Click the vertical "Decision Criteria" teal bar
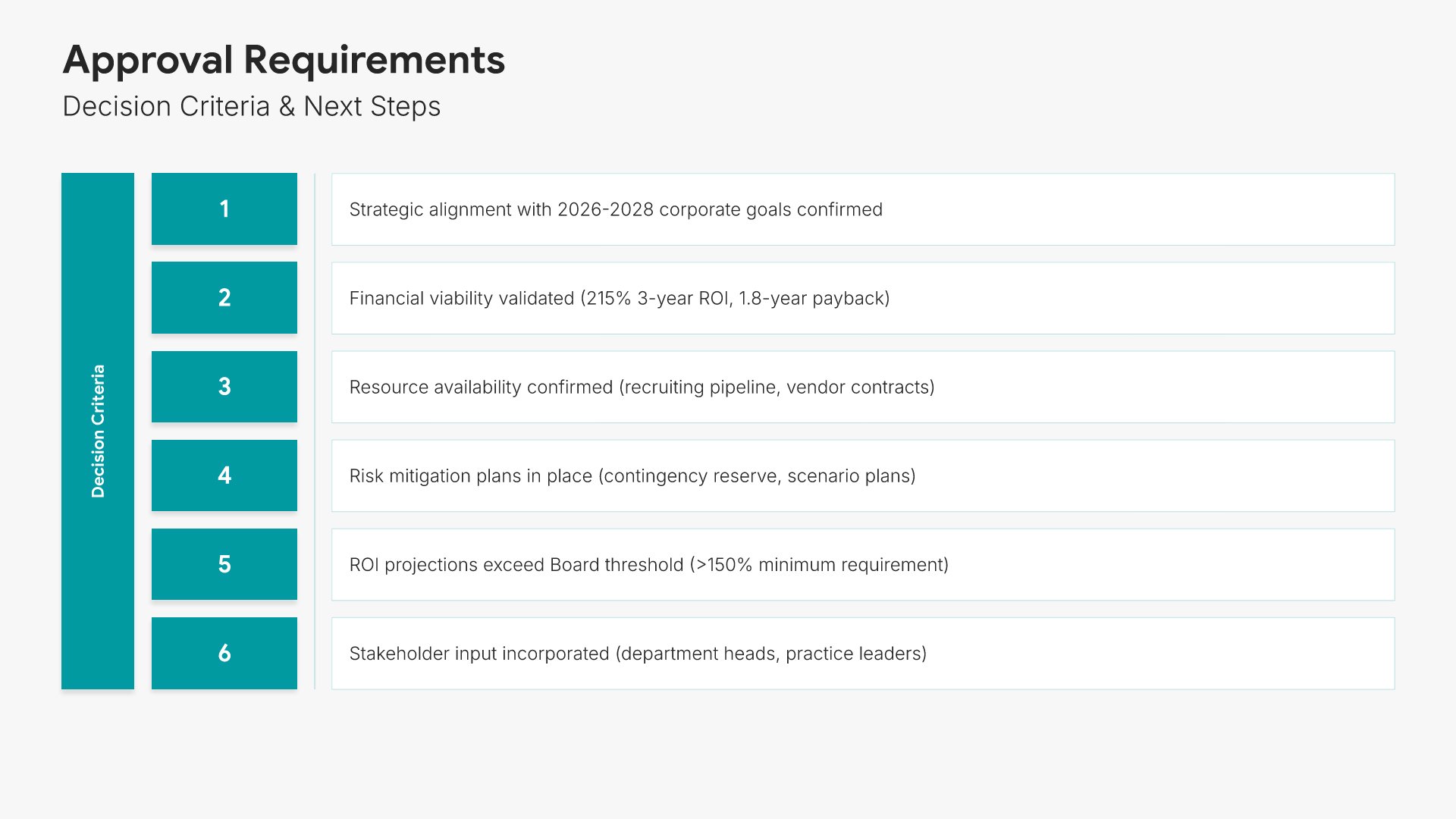The height and width of the screenshot is (819, 1456). point(98,431)
